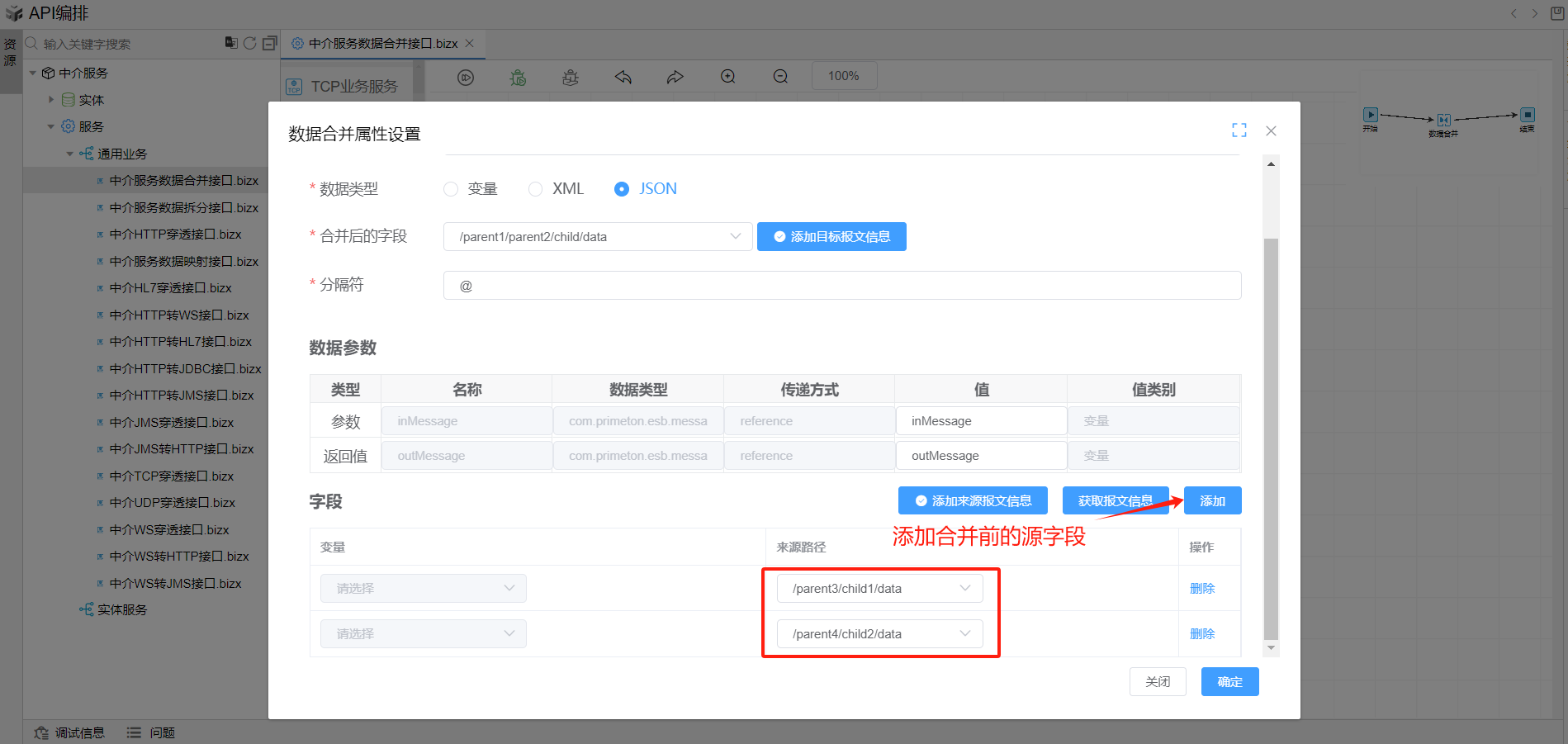Click the 确定 confirm button
This screenshot has width=1568, height=744.
coord(1229,682)
